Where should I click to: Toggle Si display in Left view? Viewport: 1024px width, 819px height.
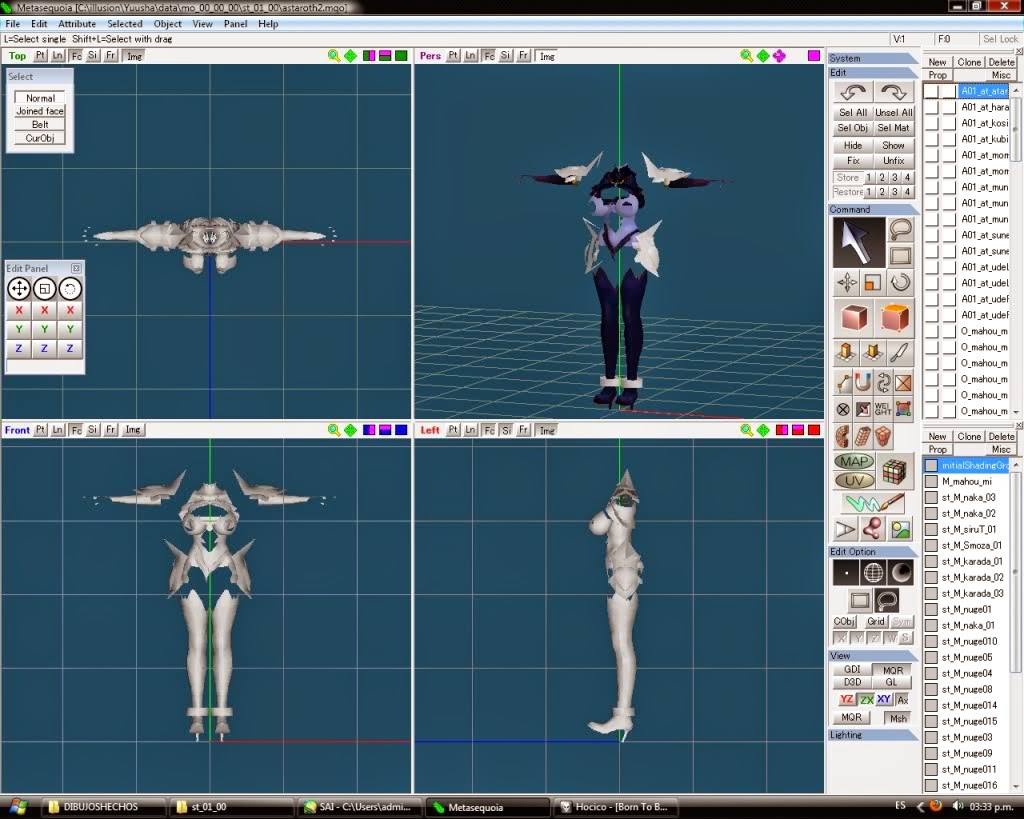pyautogui.click(x=506, y=430)
